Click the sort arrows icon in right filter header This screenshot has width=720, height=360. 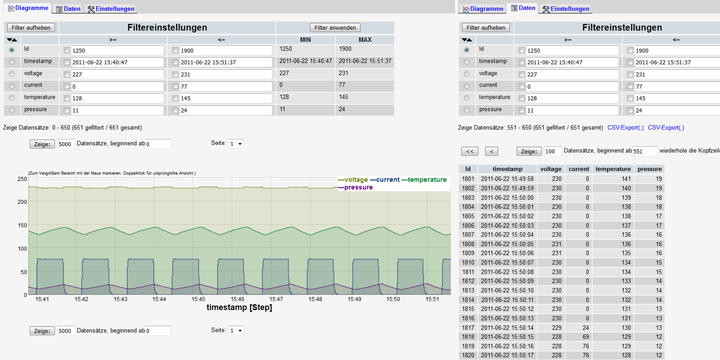click(466, 40)
